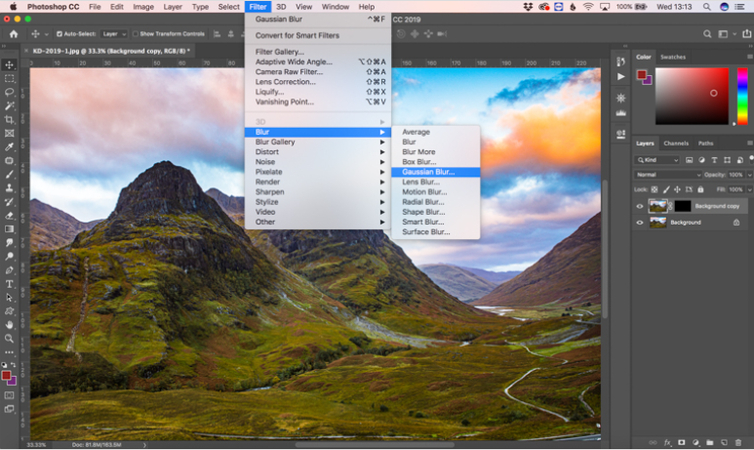
Task: Delete layer using the trash icon
Action: pyautogui.click(x=738, y=441)
